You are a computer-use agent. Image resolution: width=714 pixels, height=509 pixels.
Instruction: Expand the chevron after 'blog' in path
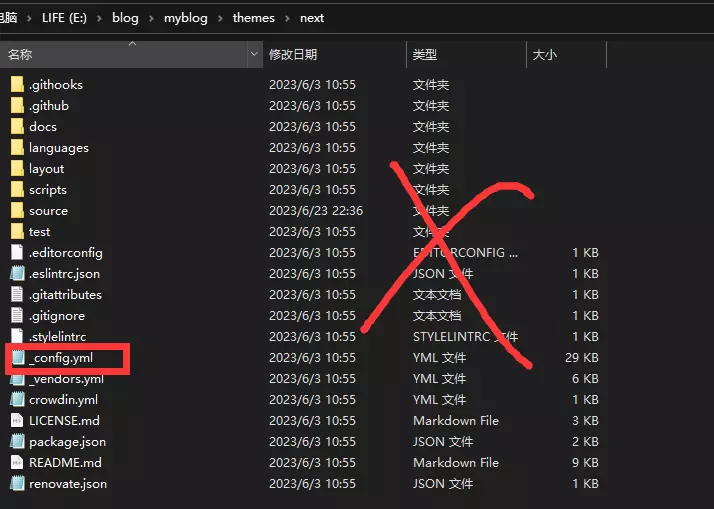tap(152, 18)
